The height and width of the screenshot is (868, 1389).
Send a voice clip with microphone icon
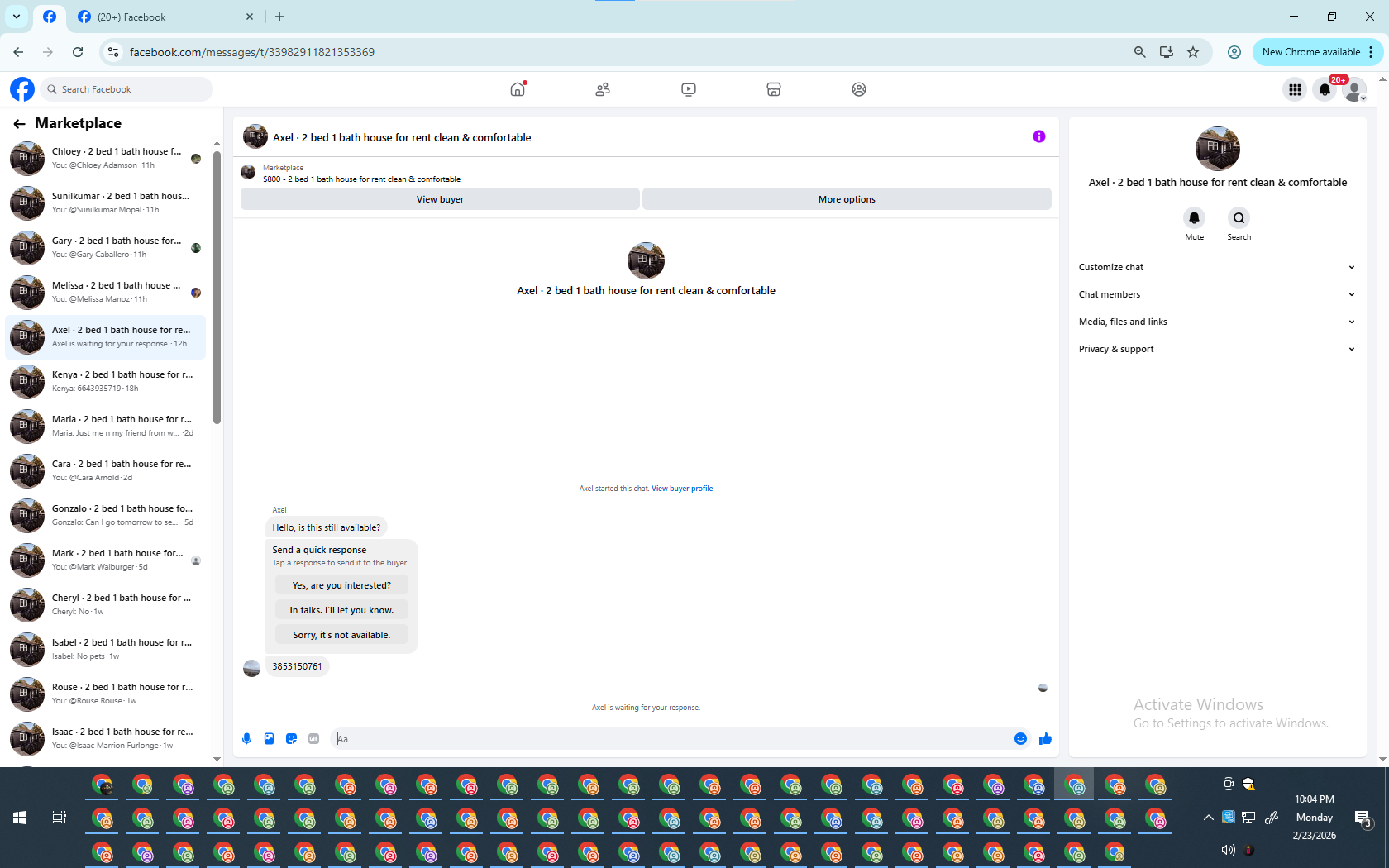[x=246, y=739]
